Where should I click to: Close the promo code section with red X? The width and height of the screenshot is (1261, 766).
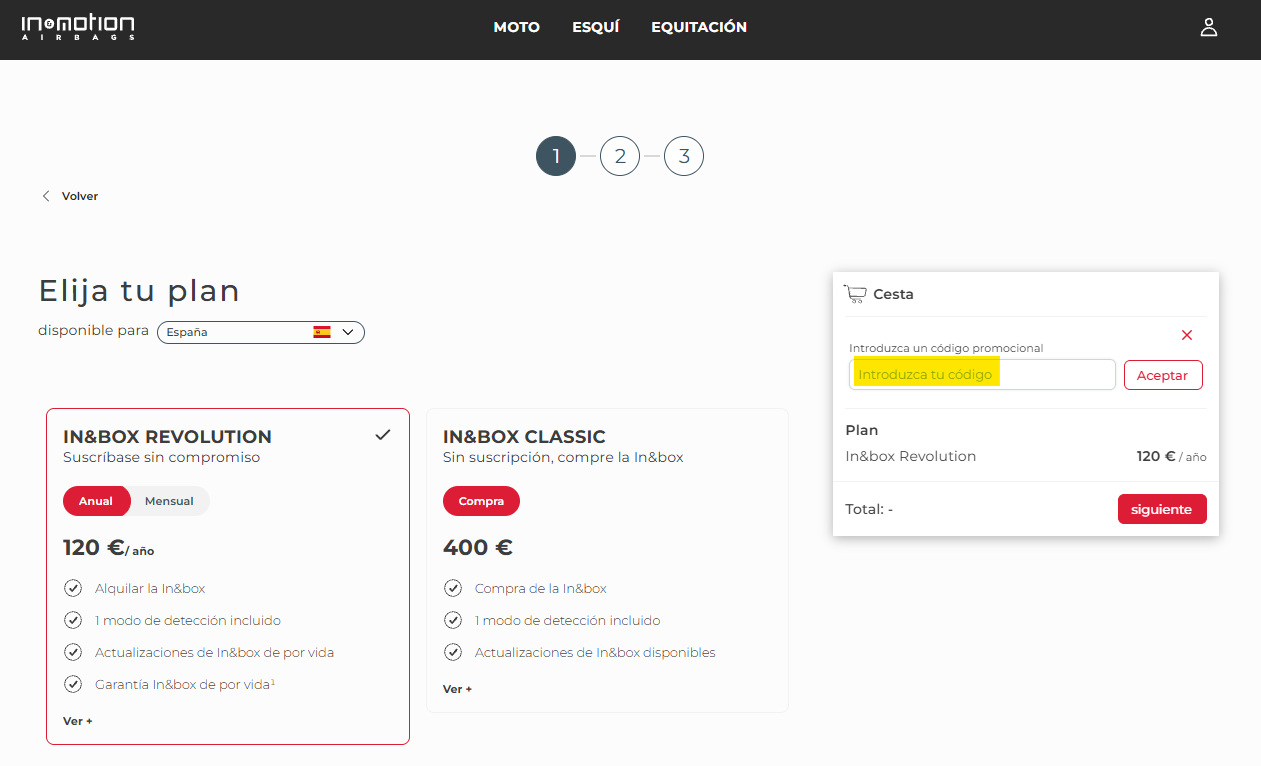pos(1187,335)
